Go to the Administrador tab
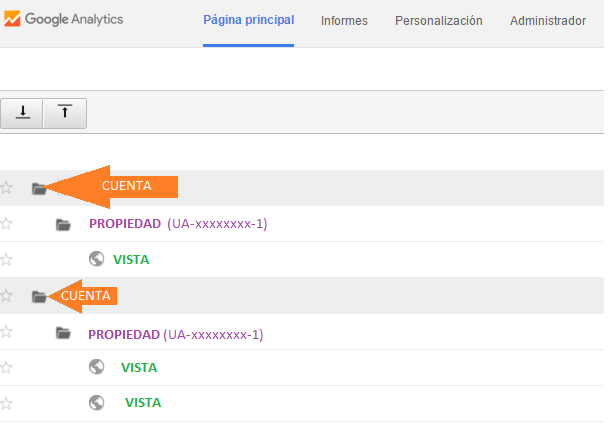This screenshot has width=614, height=425. coord(547,21)
